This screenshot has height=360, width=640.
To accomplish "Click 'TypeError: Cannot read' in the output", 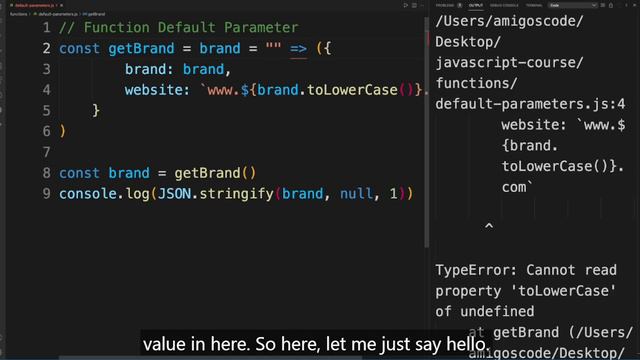I will pos(526,270).
